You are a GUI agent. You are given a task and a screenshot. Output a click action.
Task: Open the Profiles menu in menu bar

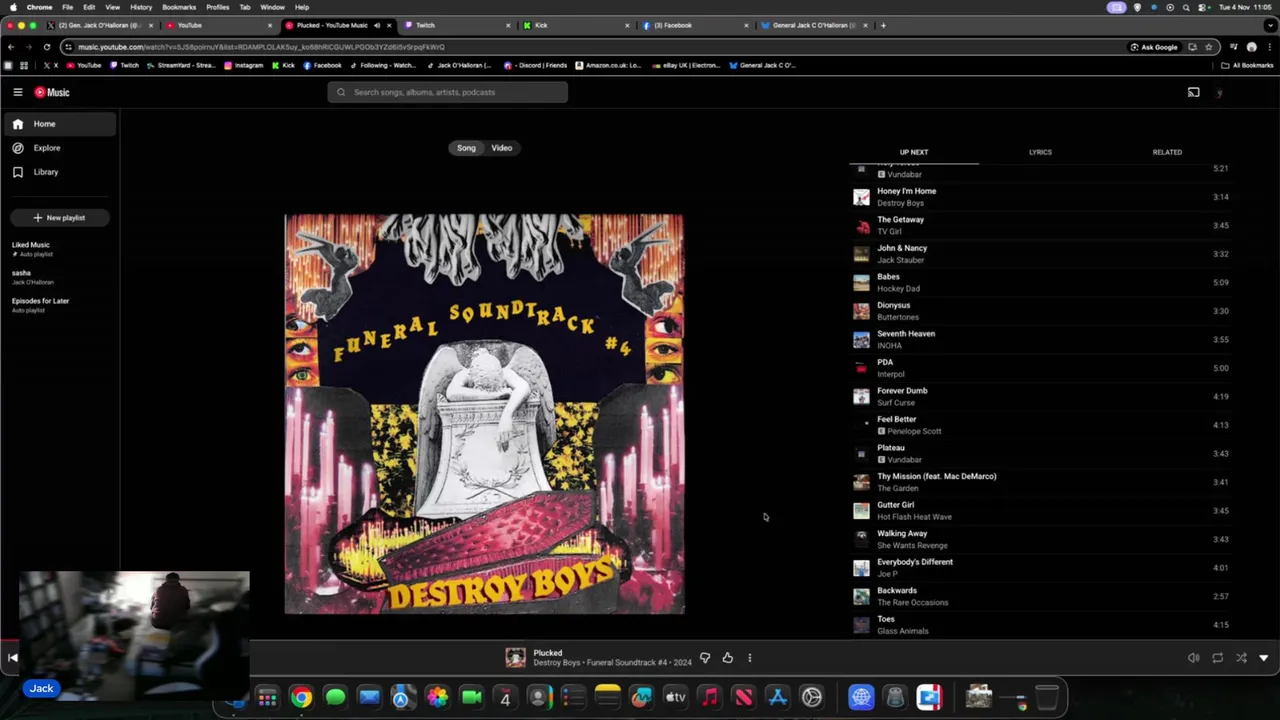[x=217, y=7]
